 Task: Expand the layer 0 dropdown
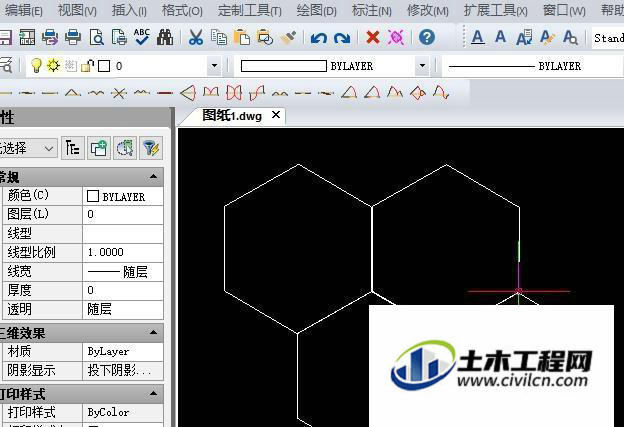tap(214, 66)
